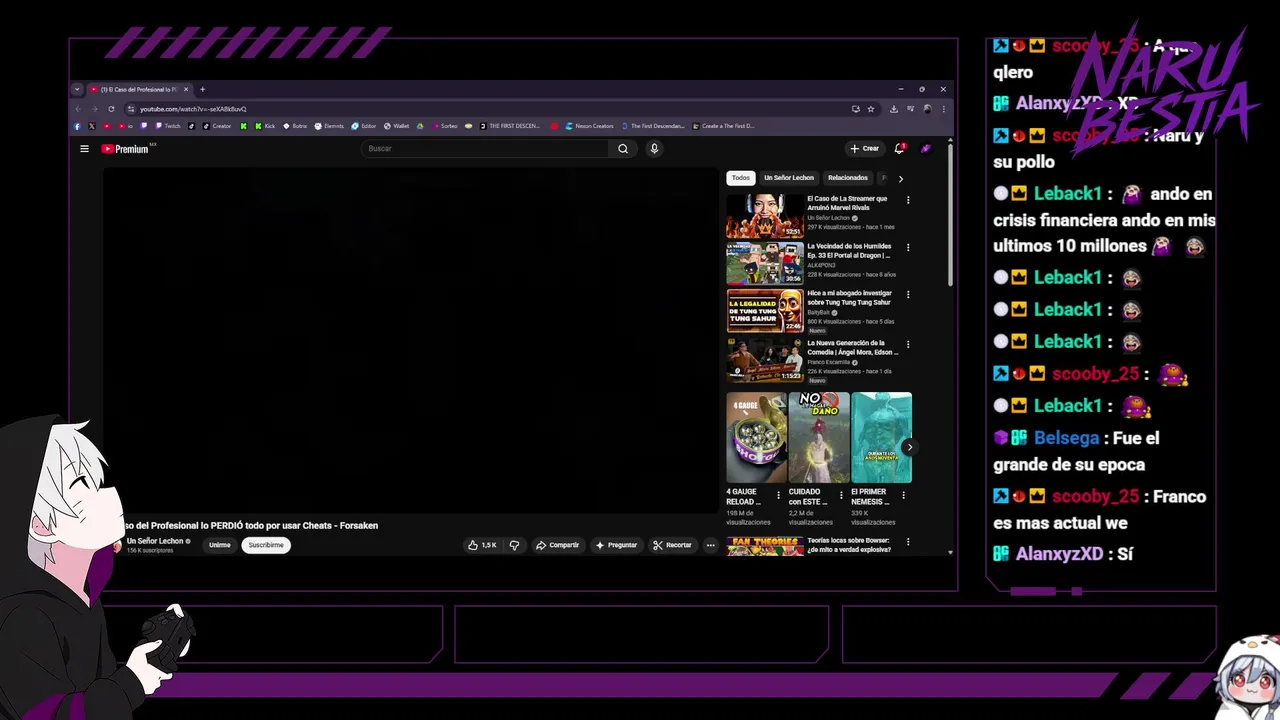
Task: Open more actions ellipsis under video
Action: [710, 545]
